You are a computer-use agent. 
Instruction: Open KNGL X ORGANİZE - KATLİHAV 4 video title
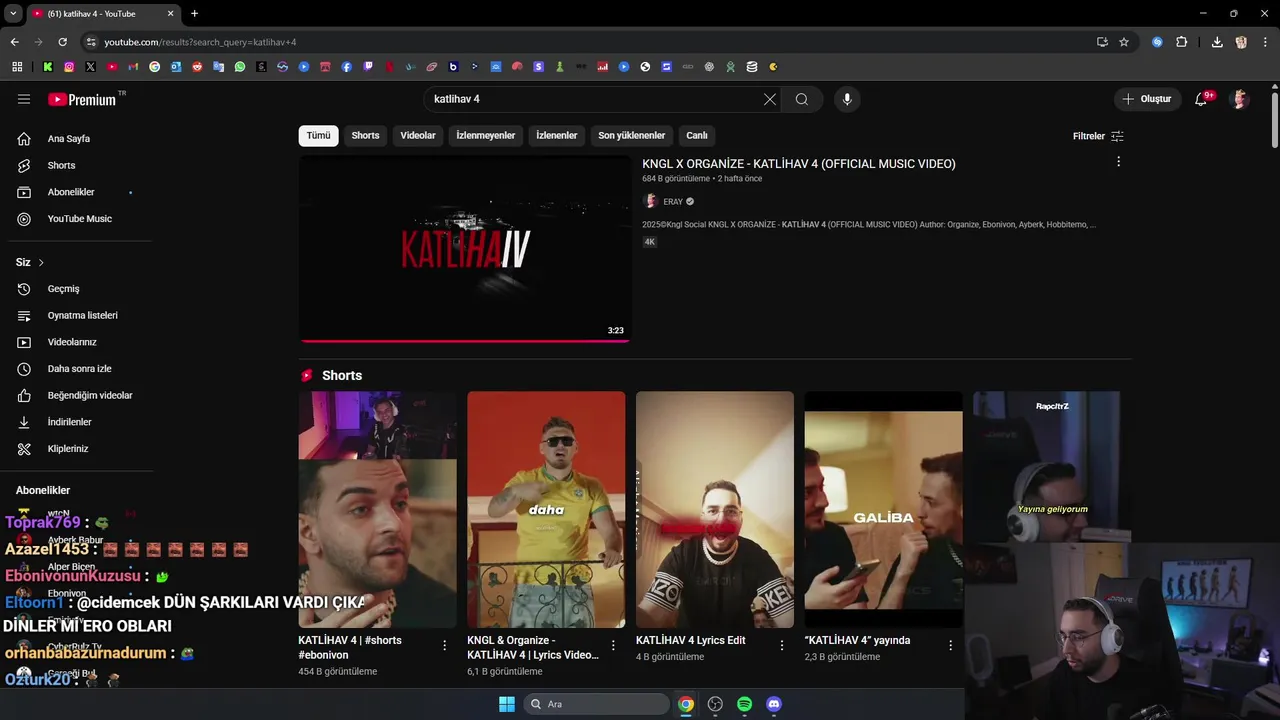click(799, 164)
